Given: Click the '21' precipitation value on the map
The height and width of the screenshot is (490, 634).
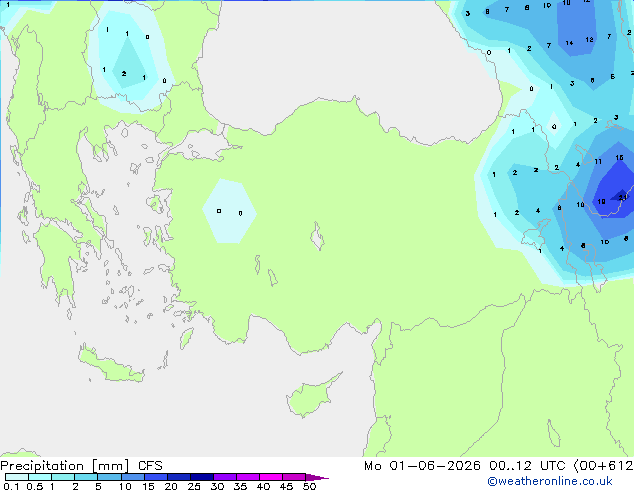Looking at the screenshot, I should click(623, 198).
